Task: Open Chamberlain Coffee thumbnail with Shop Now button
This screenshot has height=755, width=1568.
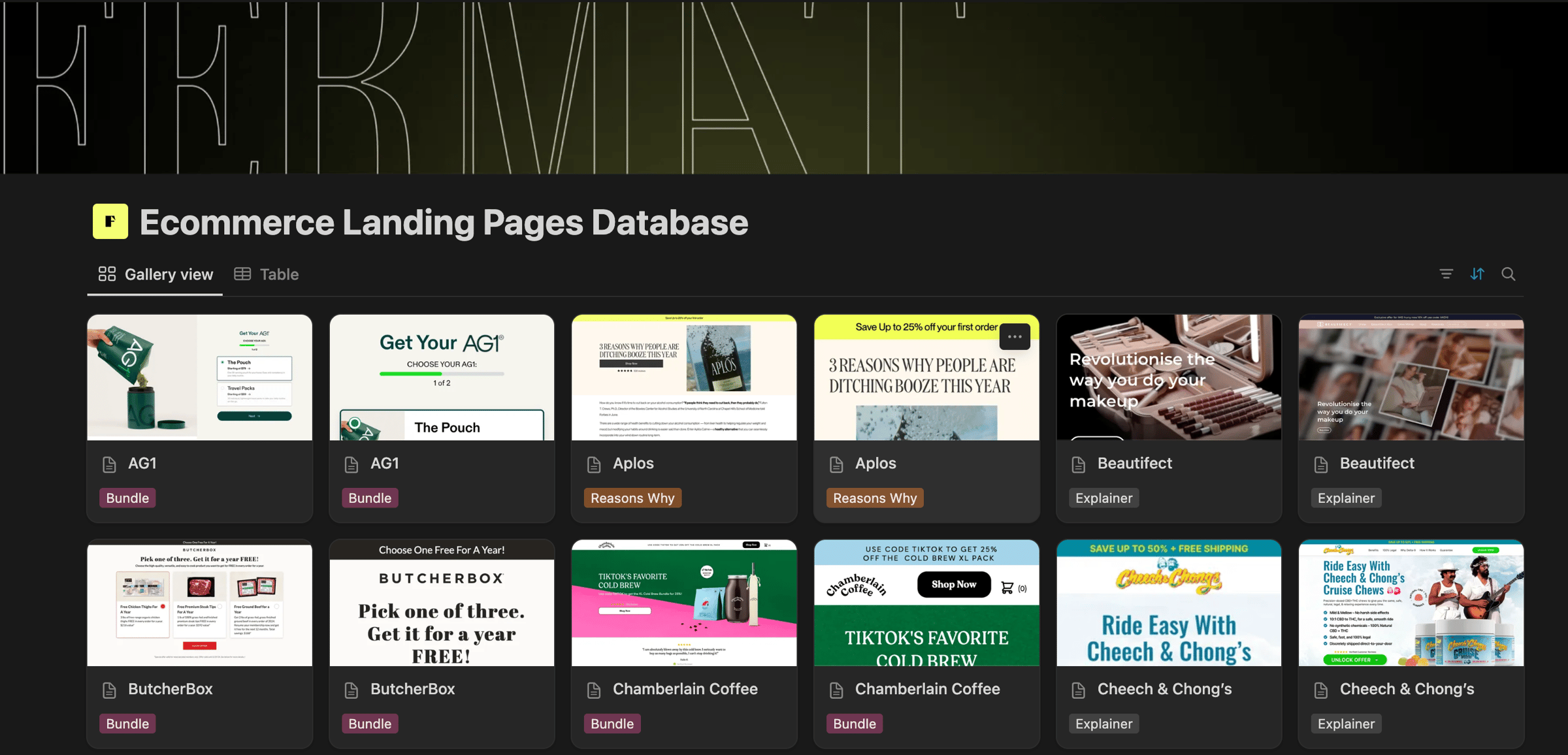Action: [926, 603]
